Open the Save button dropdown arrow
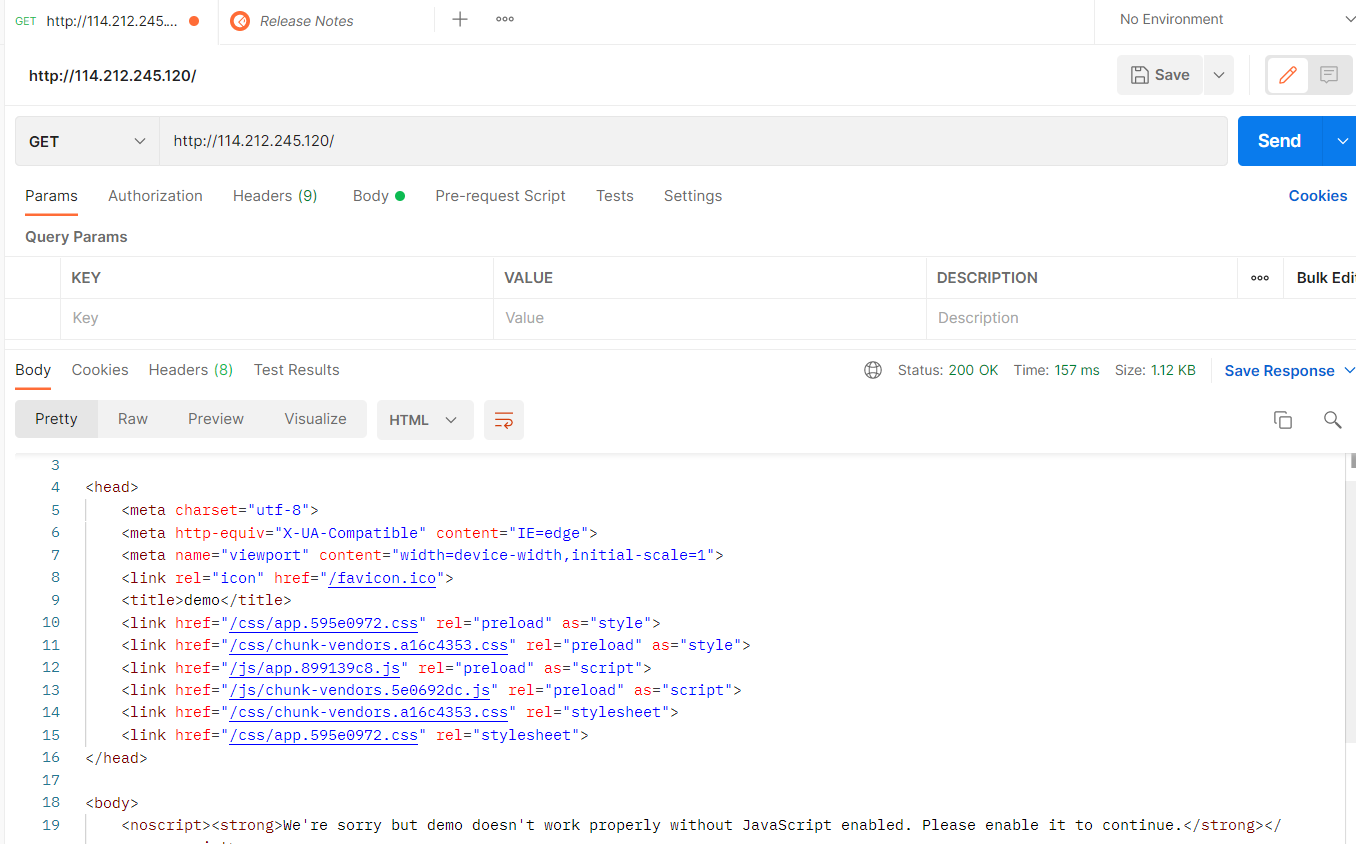1356x844 pixels. pyautogui.click(x=1218, y=75)
